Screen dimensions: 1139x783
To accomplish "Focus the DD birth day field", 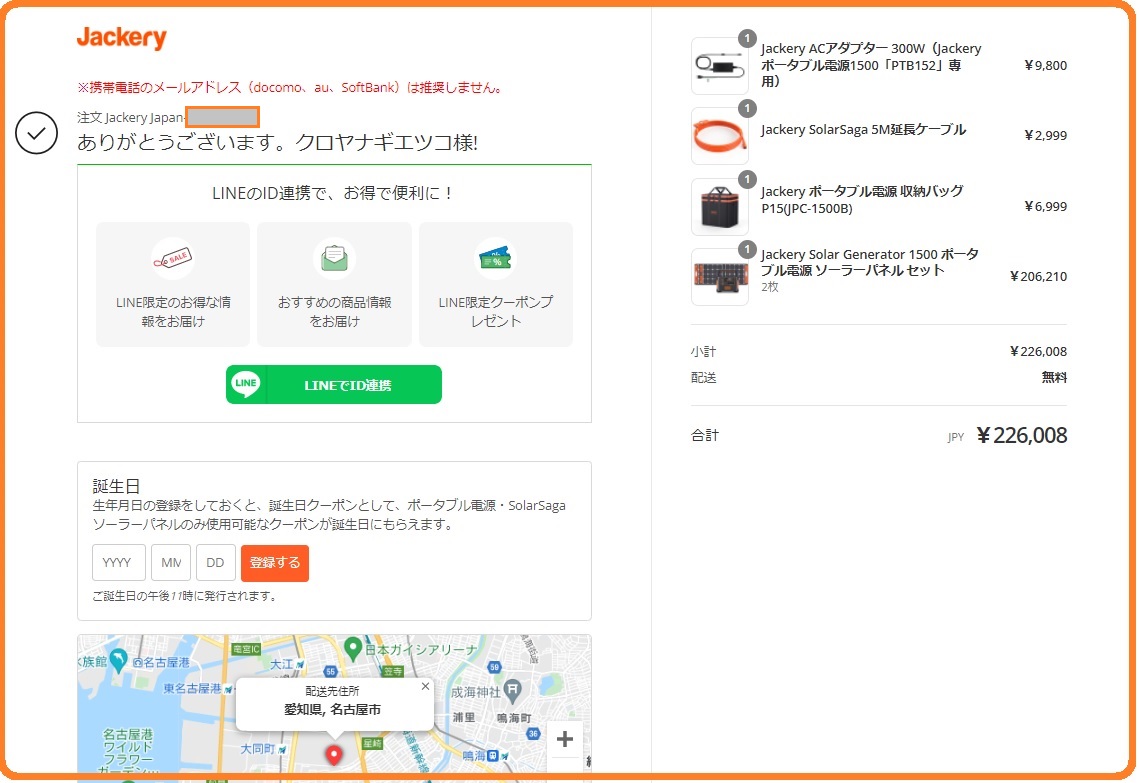I will click(x=216, y=563).
